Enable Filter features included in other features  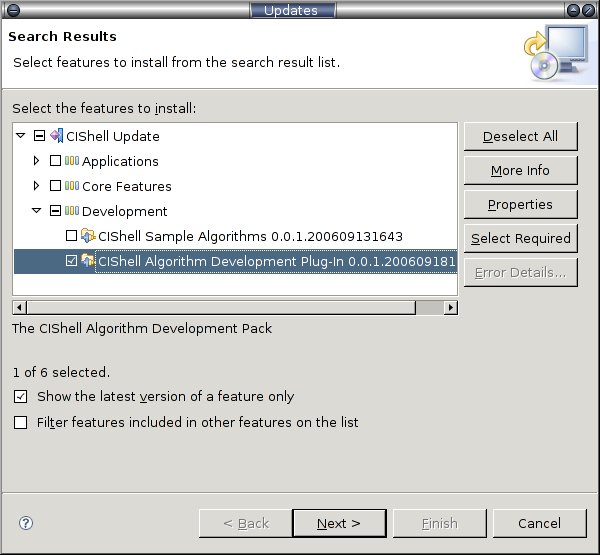(x=21, y=423)
